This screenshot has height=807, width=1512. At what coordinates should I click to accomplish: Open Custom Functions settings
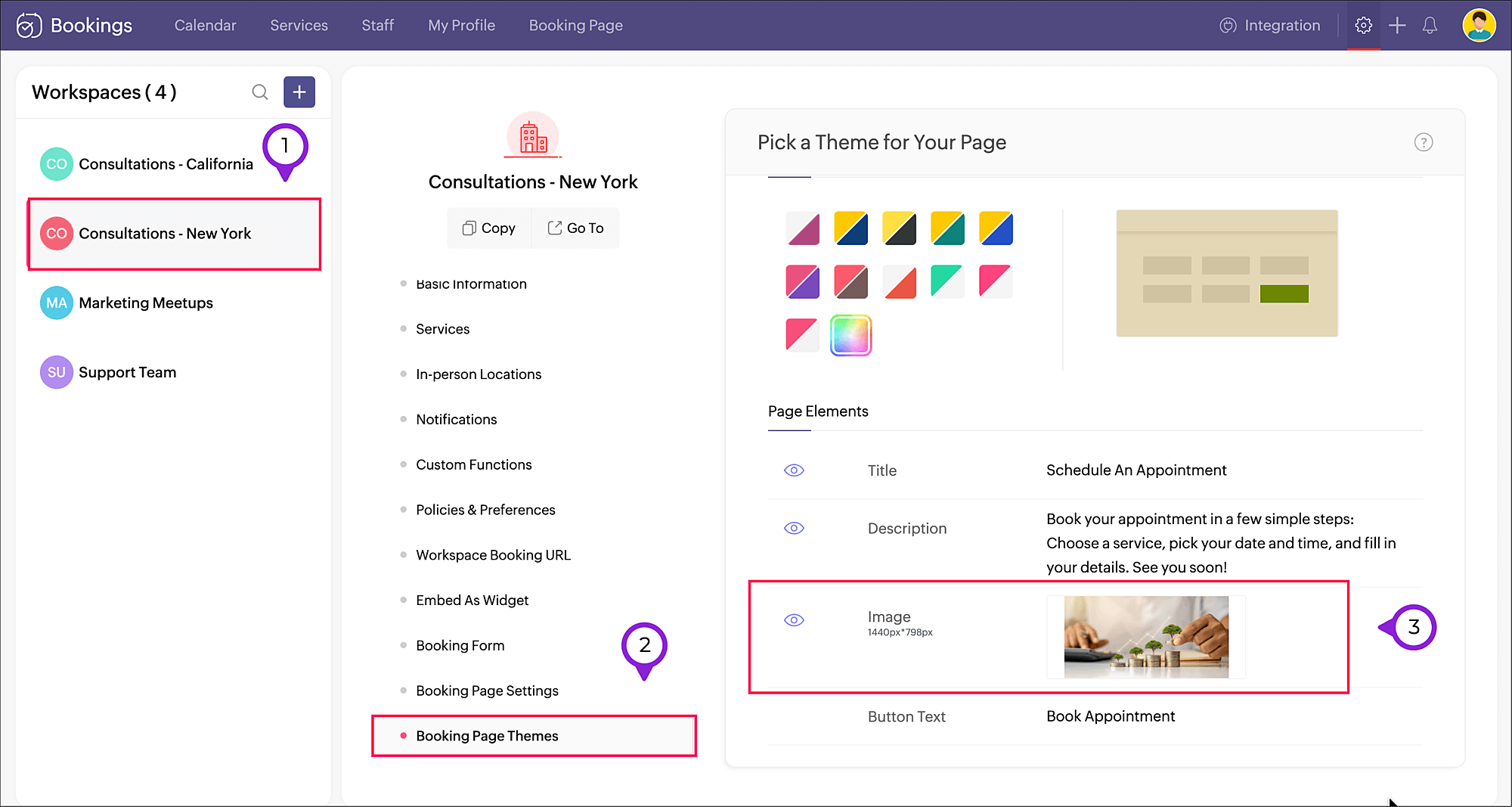pos(474,465)
